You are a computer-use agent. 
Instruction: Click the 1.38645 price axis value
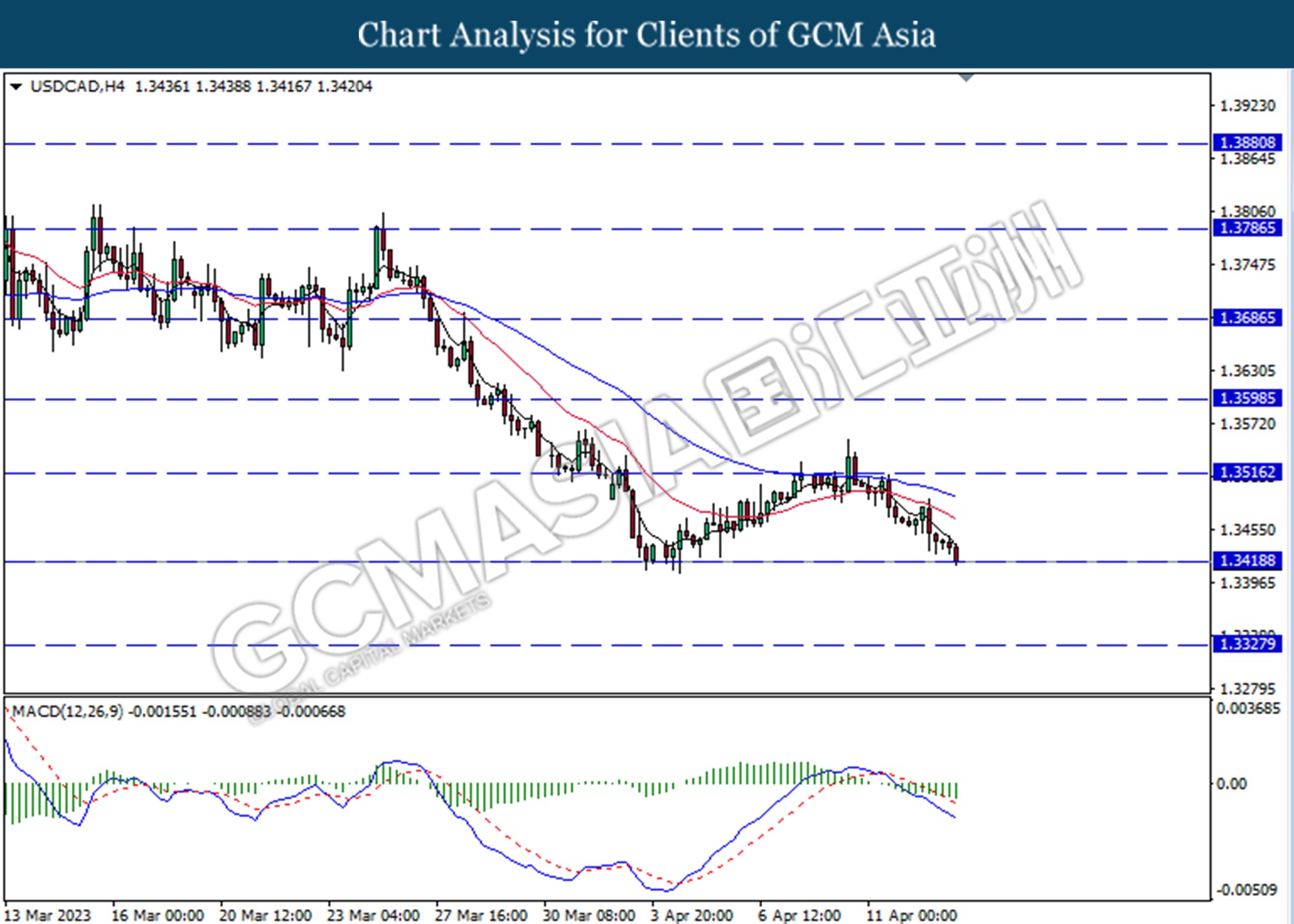coord(1247,159)
